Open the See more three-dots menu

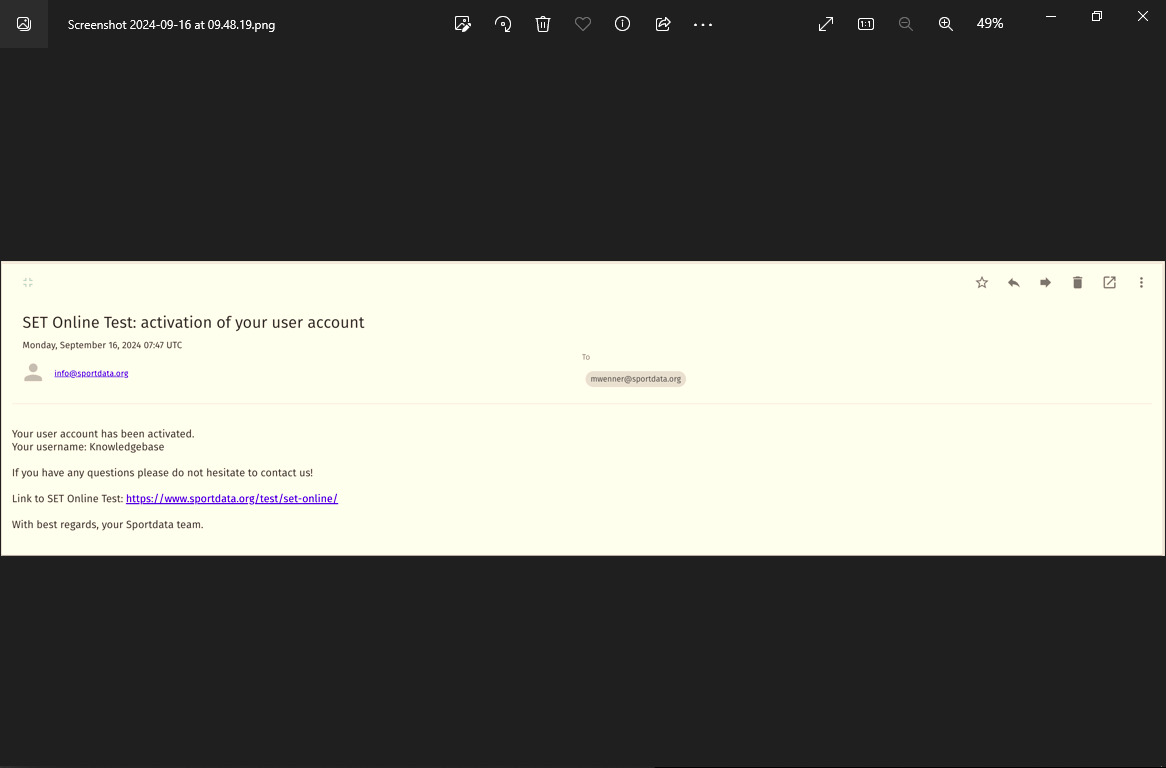[703, 24]
